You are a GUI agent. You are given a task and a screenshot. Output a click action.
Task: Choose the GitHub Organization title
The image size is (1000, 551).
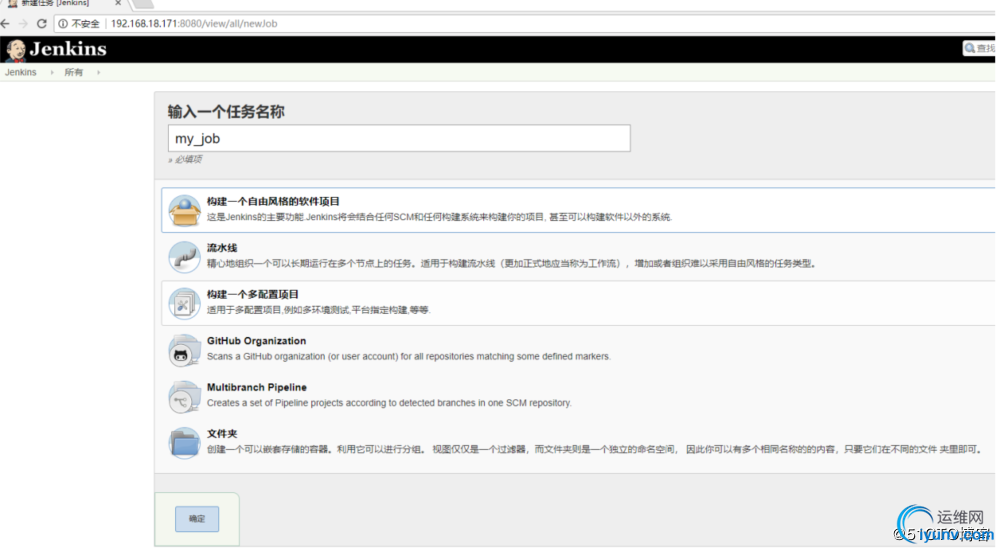(256, 341)
